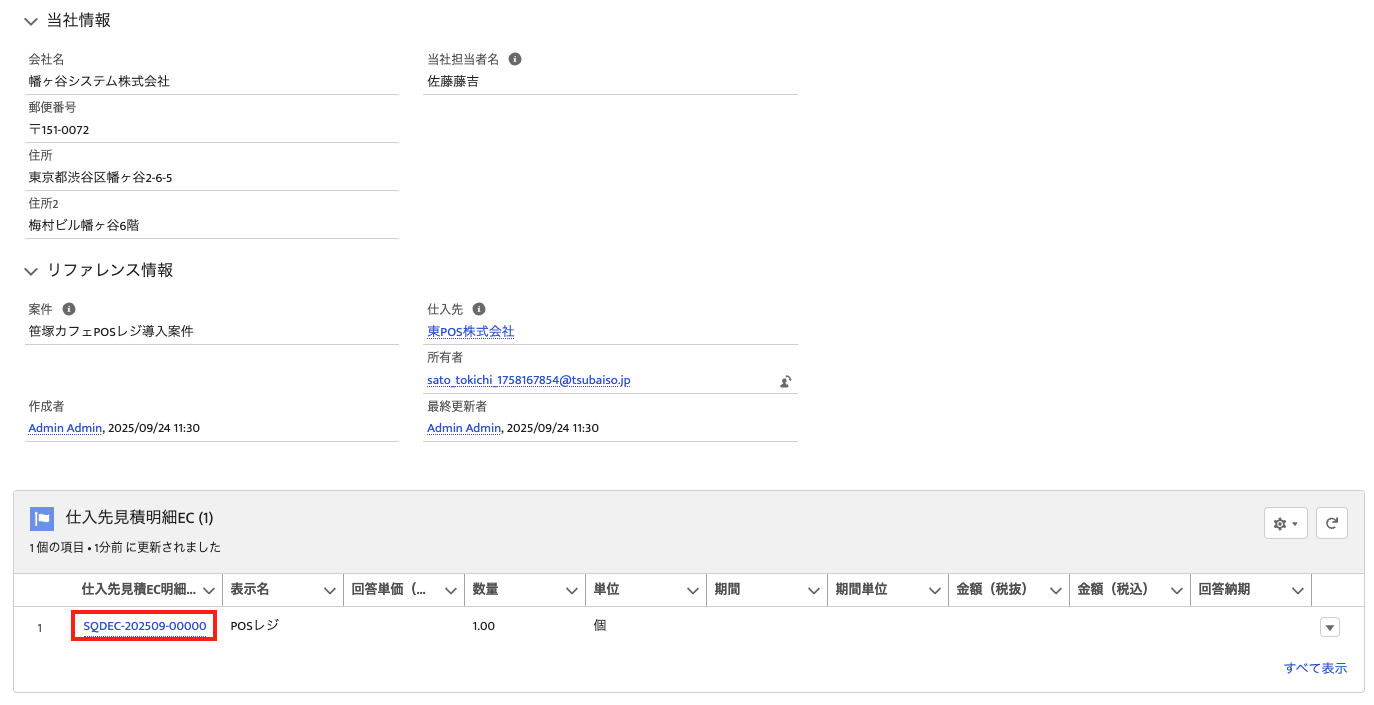Open 金額（税抜） column header menu

[x=1056, y=591]
